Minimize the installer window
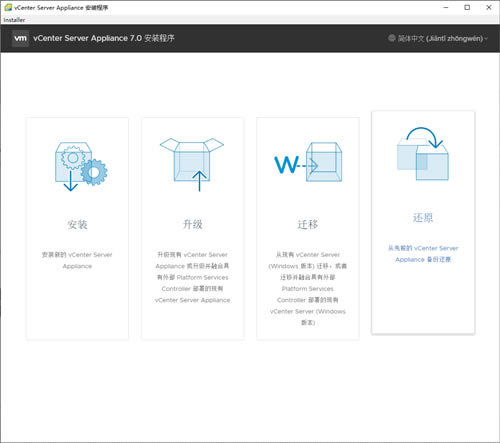The height and width of the screenshot is (443, 500). click(446, 7)
